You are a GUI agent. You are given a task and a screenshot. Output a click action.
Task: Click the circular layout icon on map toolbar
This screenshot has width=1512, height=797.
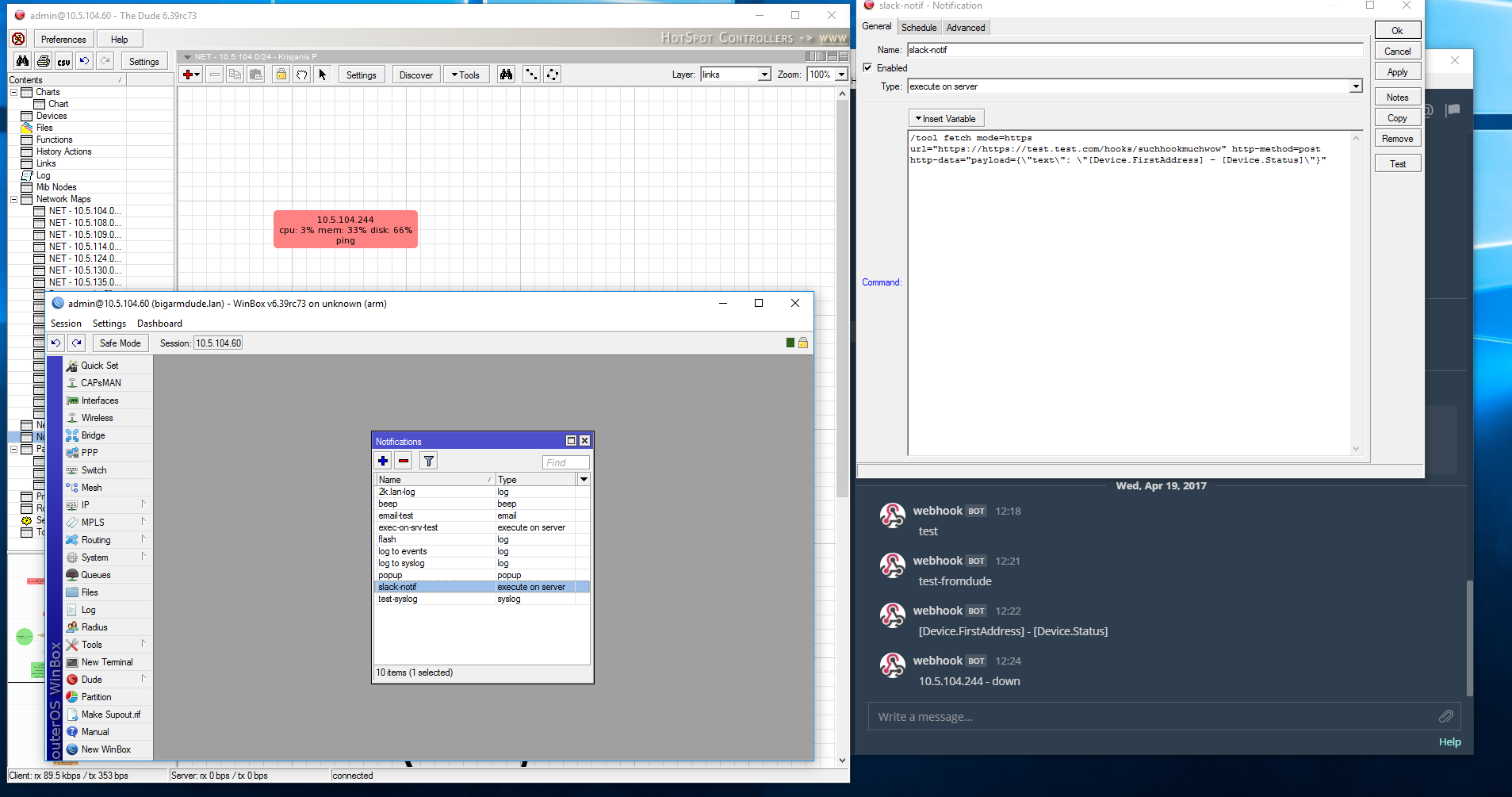click(x=552, y=75)
